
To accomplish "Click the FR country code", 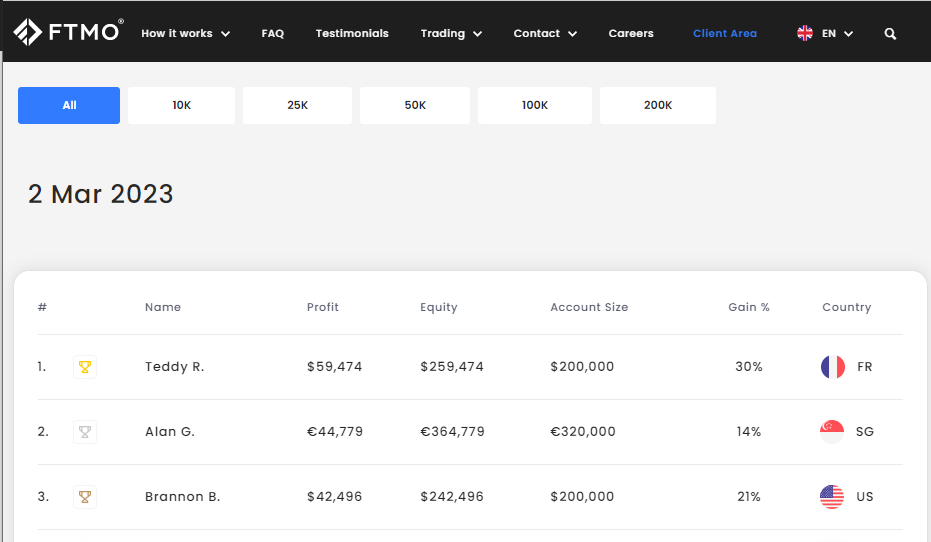I will [x=864, y=367].
